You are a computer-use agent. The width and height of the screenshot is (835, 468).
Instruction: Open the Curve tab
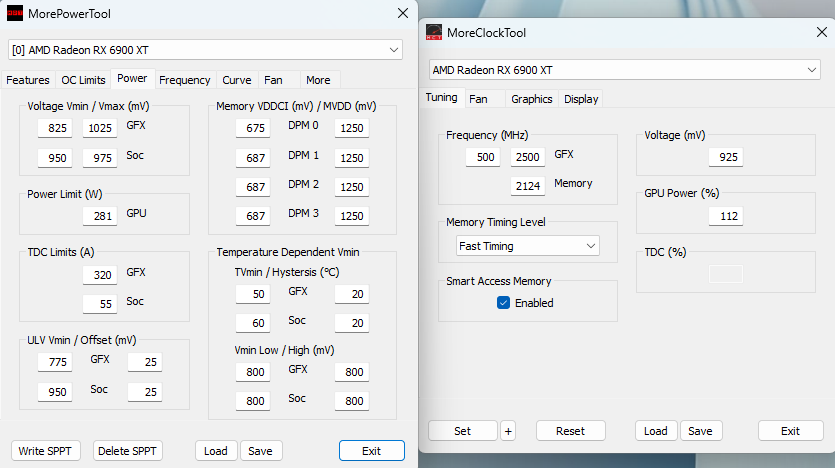point(236,80)
